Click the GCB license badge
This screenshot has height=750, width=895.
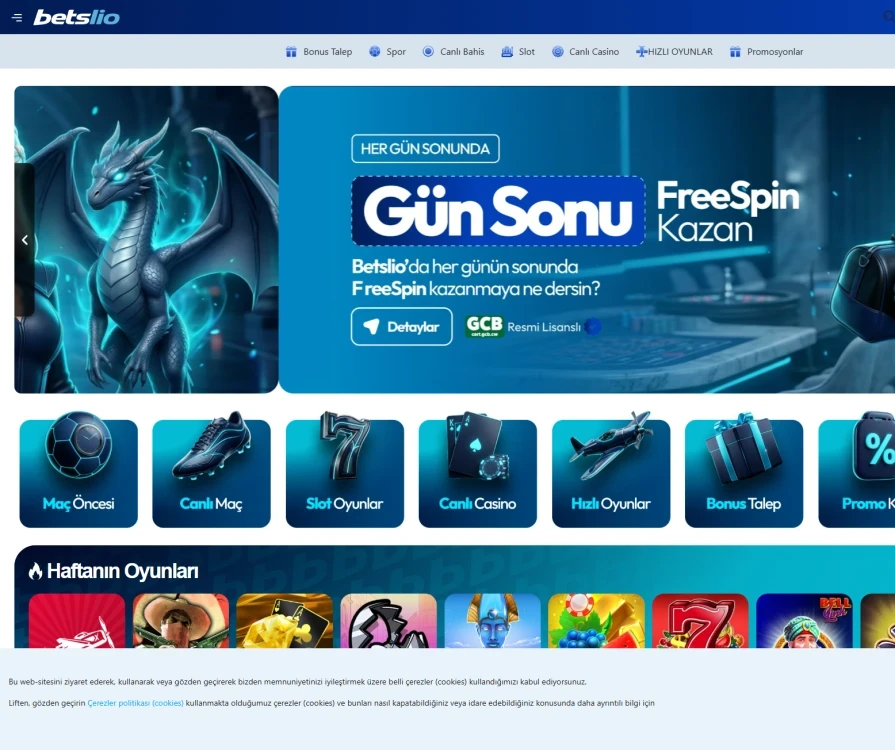coord(485,326)
